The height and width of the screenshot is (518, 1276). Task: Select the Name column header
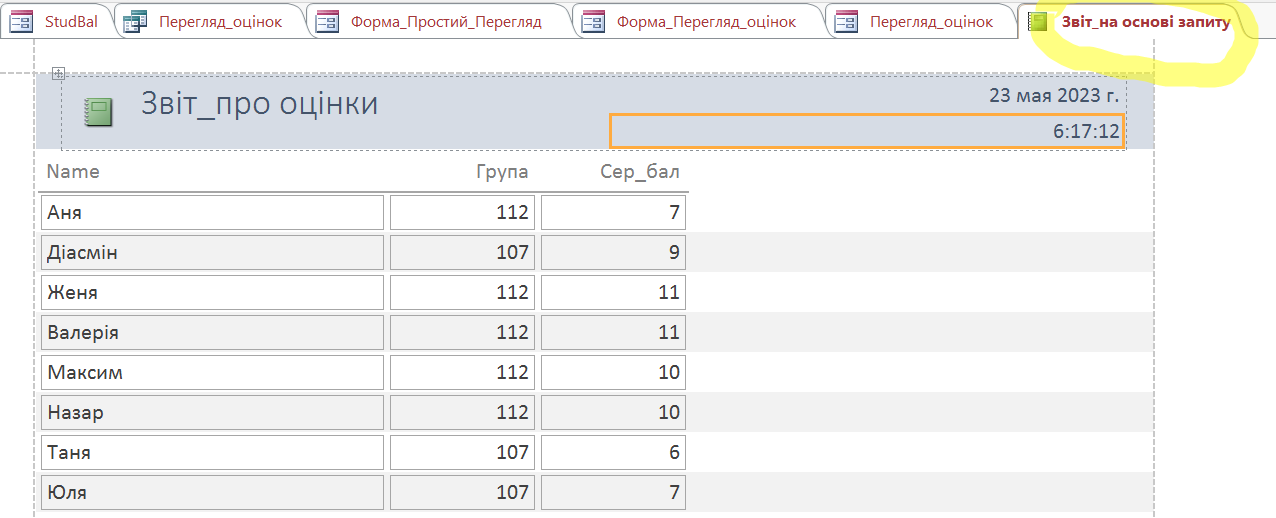pyautogui.click(x=74, y=172)
